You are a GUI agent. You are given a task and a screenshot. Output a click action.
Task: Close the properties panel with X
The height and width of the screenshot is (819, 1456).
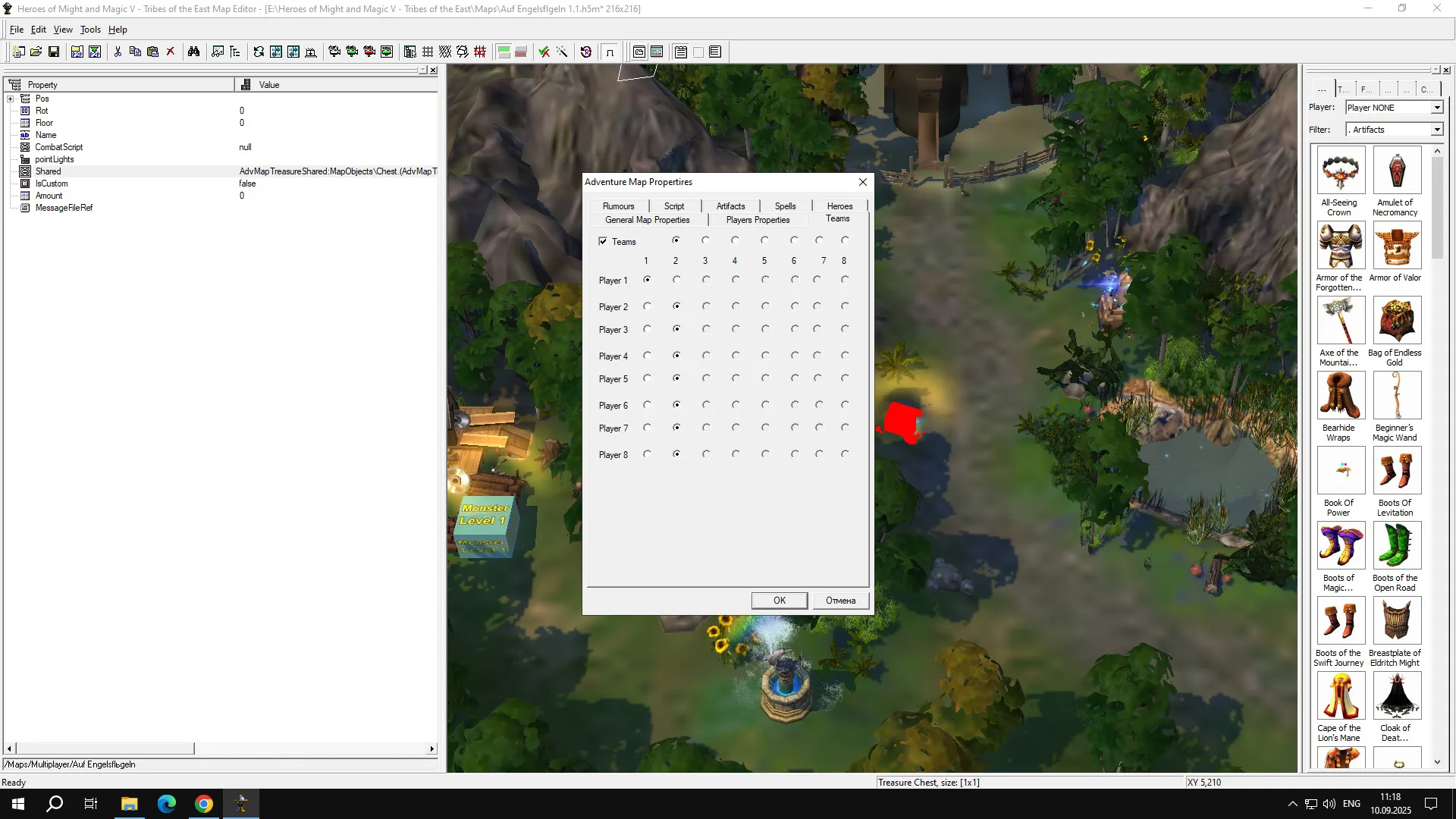pos(433,71)
